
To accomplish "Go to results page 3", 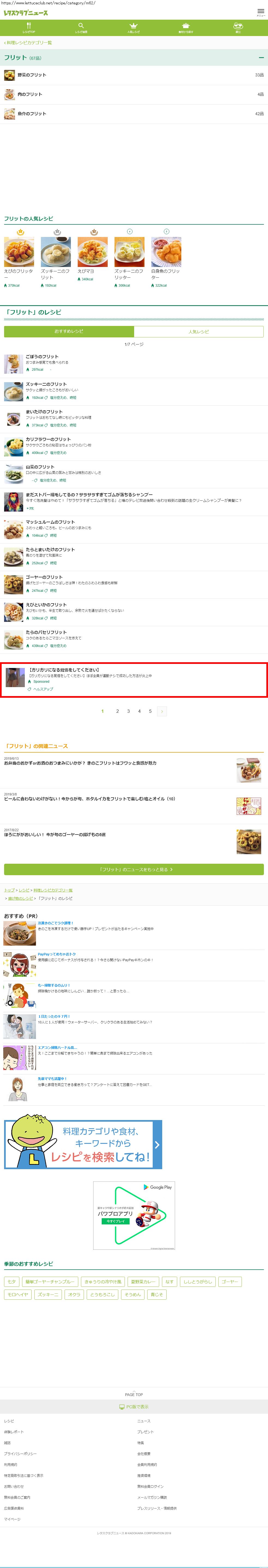I will pos(128,711).
